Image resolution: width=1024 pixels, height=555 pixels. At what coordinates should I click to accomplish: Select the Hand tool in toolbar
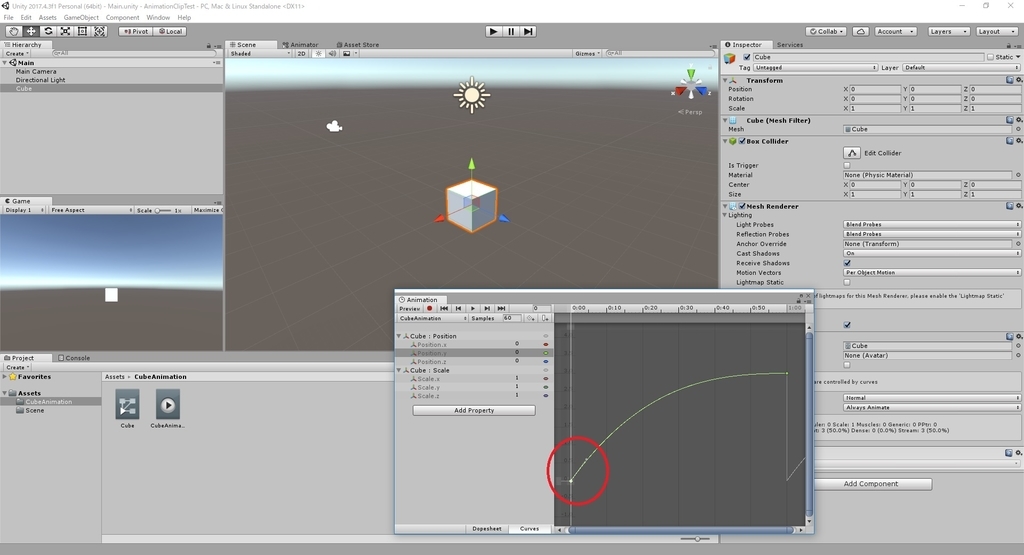(13, 31)
